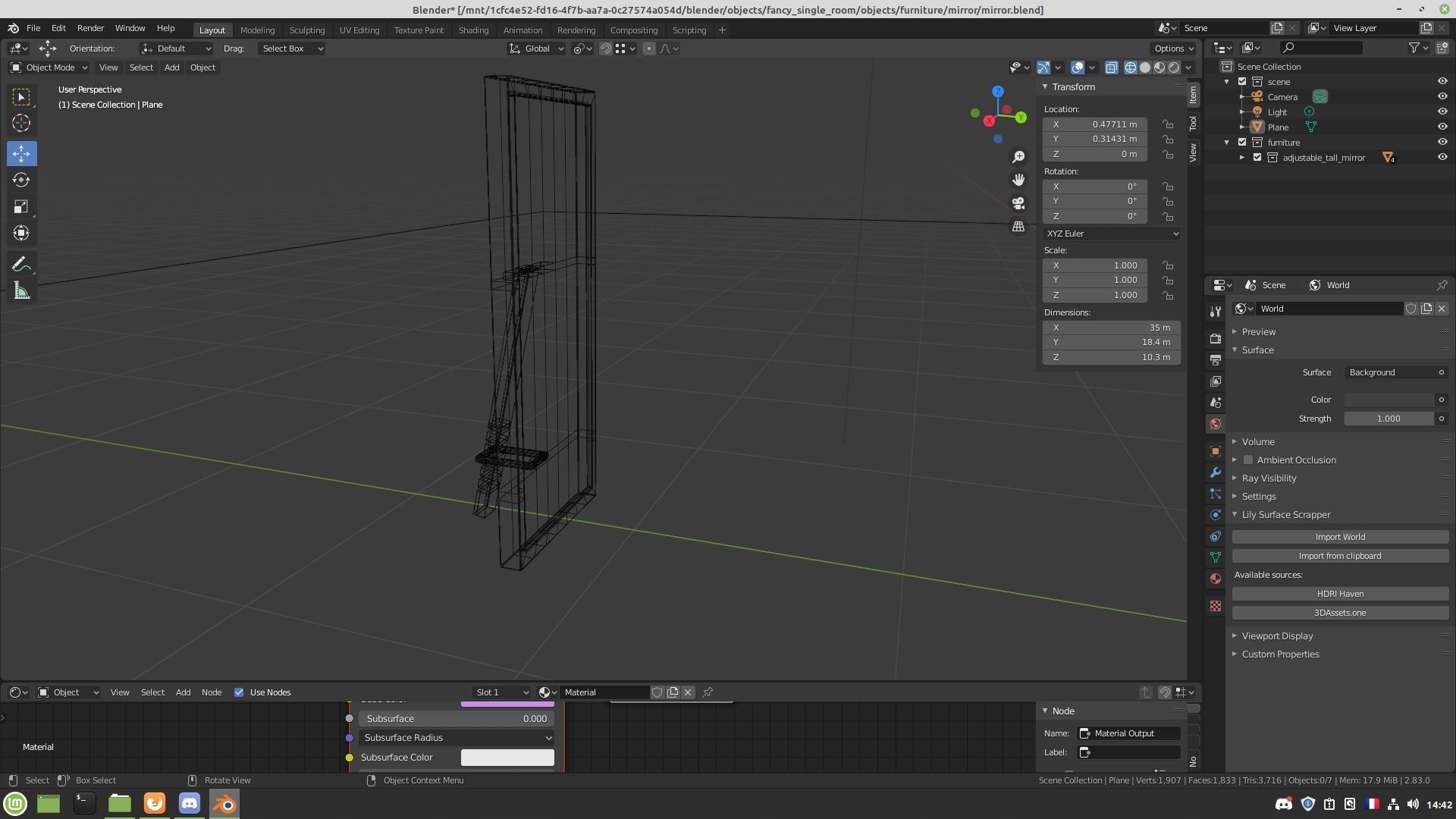Activate the Scale tool
This screenshot has height=819, width=1456.
(21, 206)
